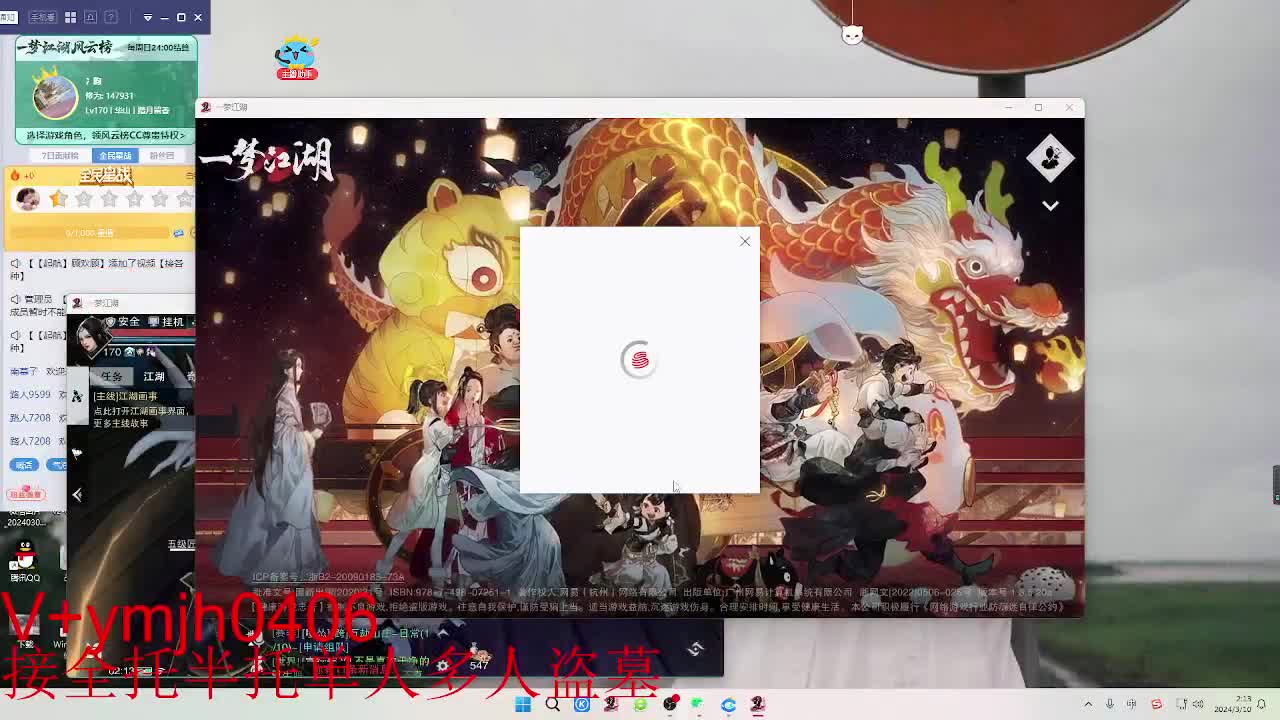Viewport: 1280px width, 720px height.
Task: Click the microphone icon in system tray
Action: [1109, 704]
